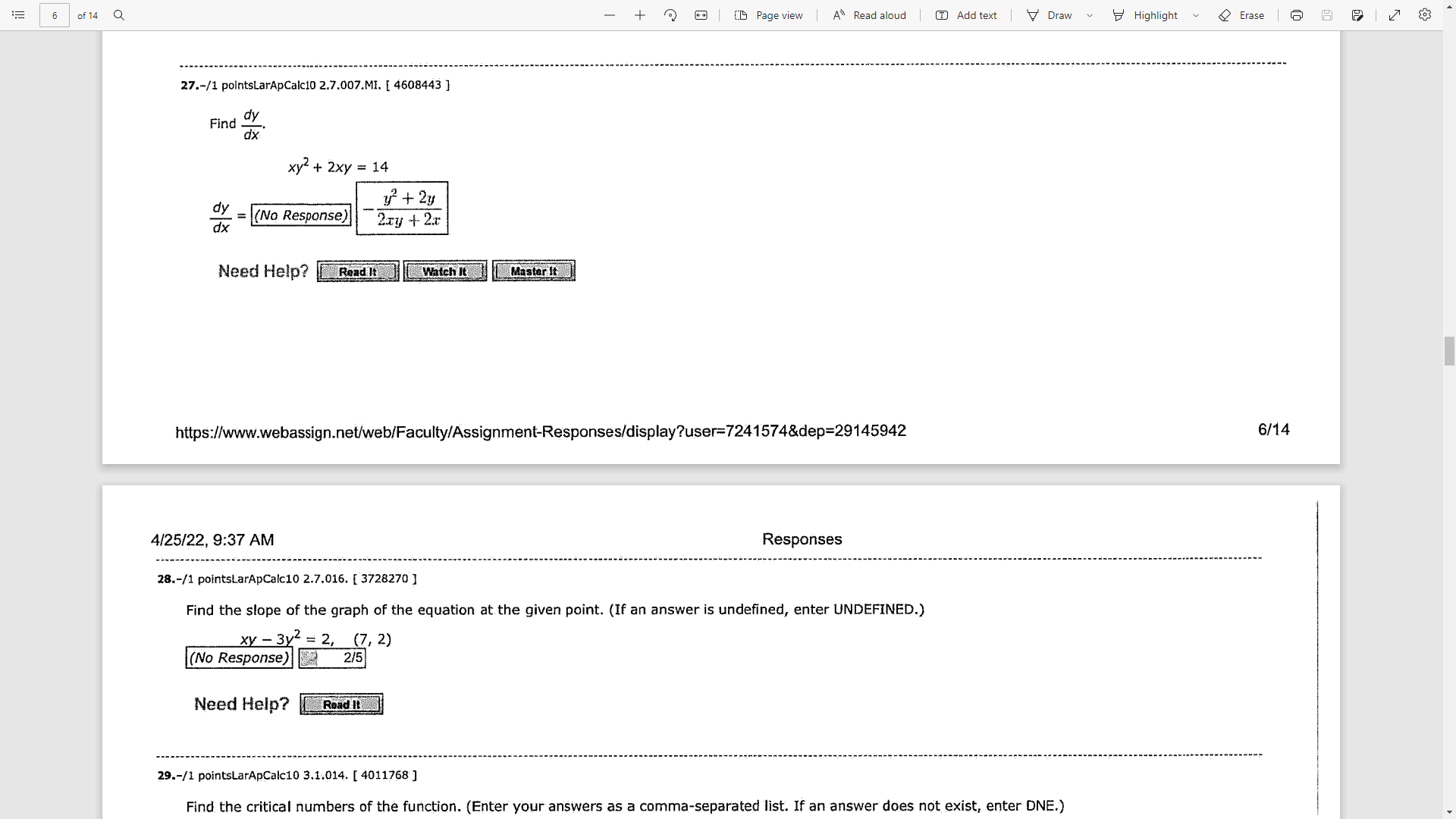Open the Page view dropdown

tap(768, 15)
